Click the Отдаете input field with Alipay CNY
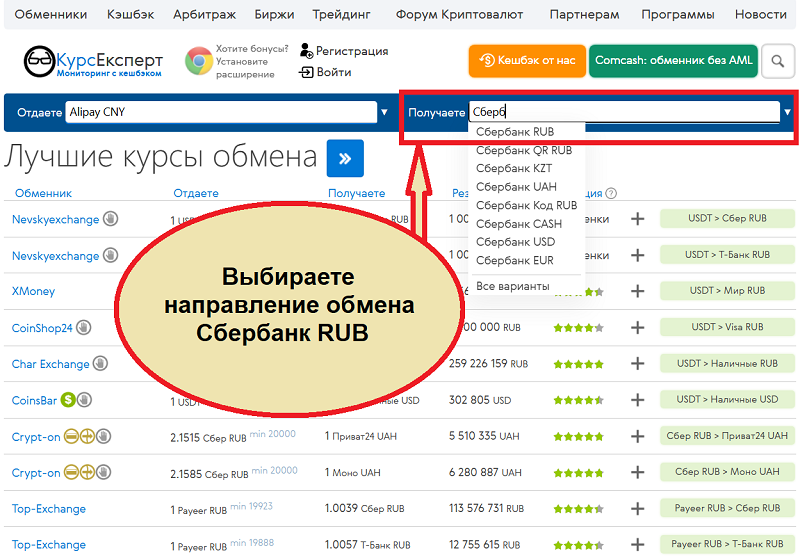The image size is (800, 560). point(221,112)
